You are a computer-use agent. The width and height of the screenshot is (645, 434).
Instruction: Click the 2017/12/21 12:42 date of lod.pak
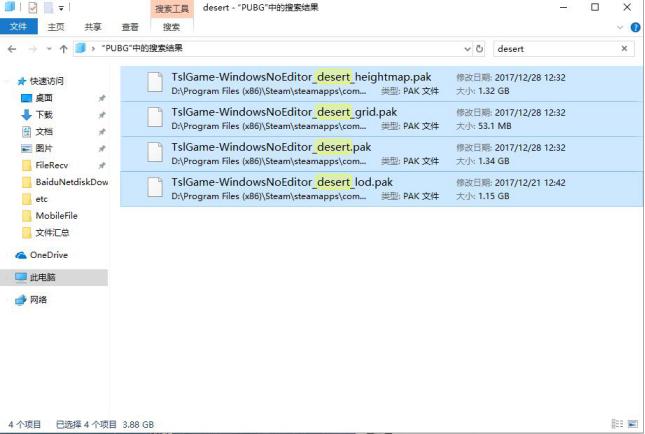coord(530,183)
